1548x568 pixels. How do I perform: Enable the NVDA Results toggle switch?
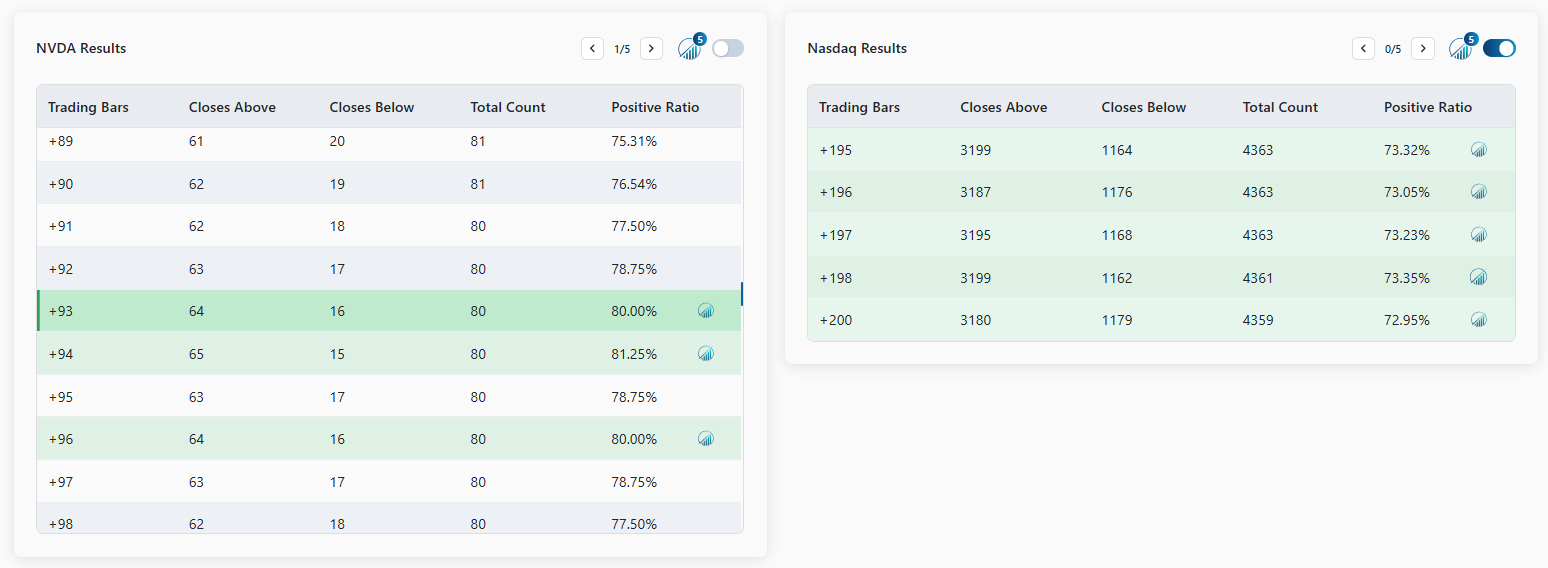[728, 48]
